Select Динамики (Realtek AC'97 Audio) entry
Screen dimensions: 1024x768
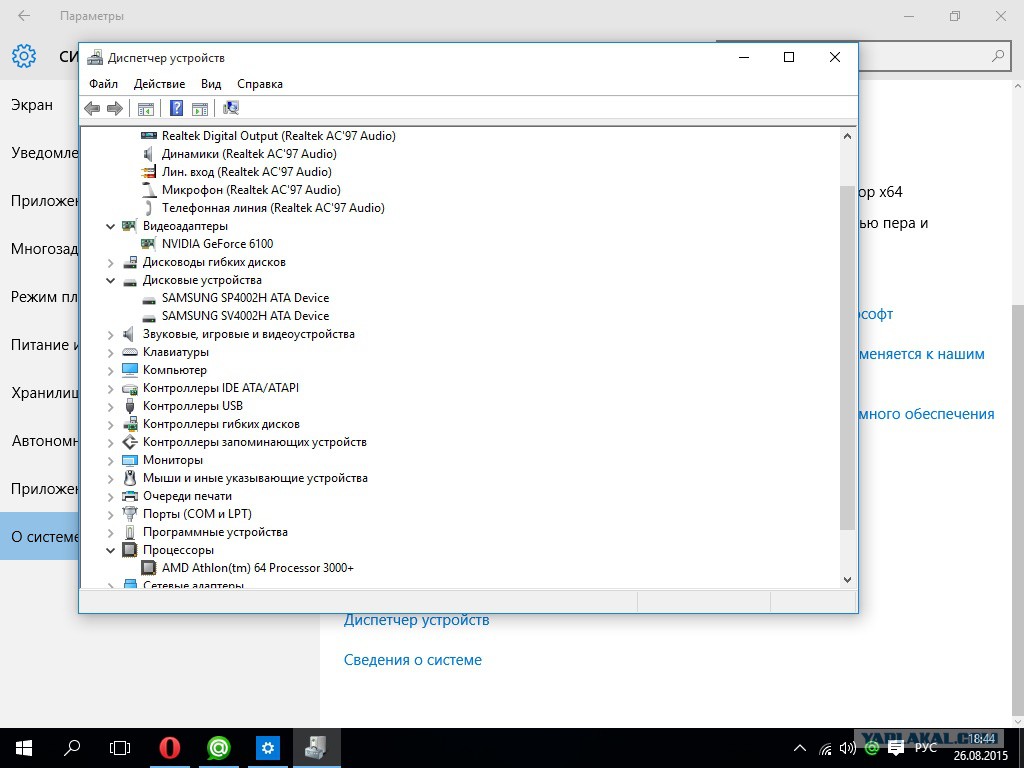pyautogui.click(x=249, y=154)
